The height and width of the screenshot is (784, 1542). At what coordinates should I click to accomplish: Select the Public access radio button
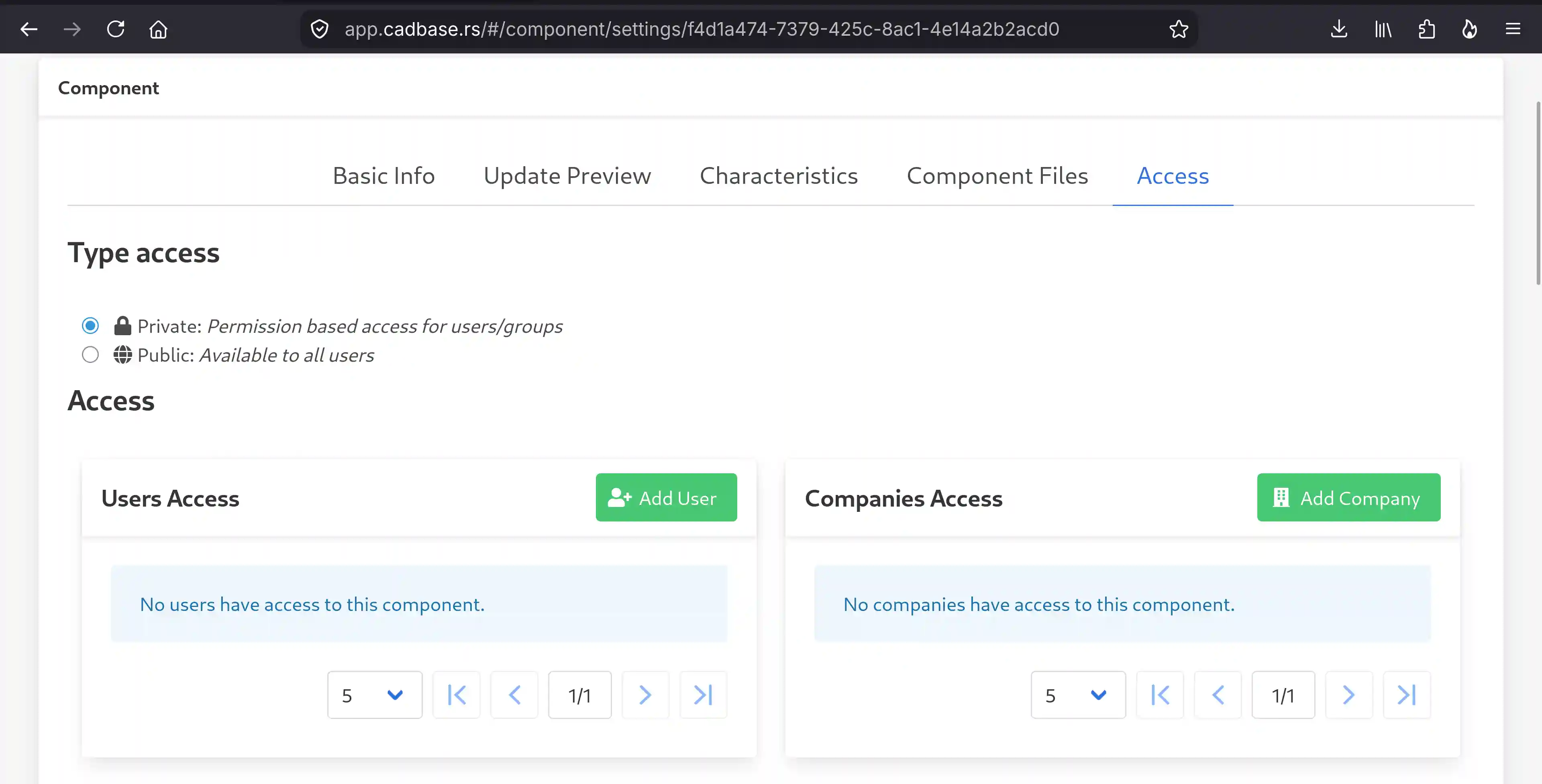pyautogui.click(x=90, y=355)
